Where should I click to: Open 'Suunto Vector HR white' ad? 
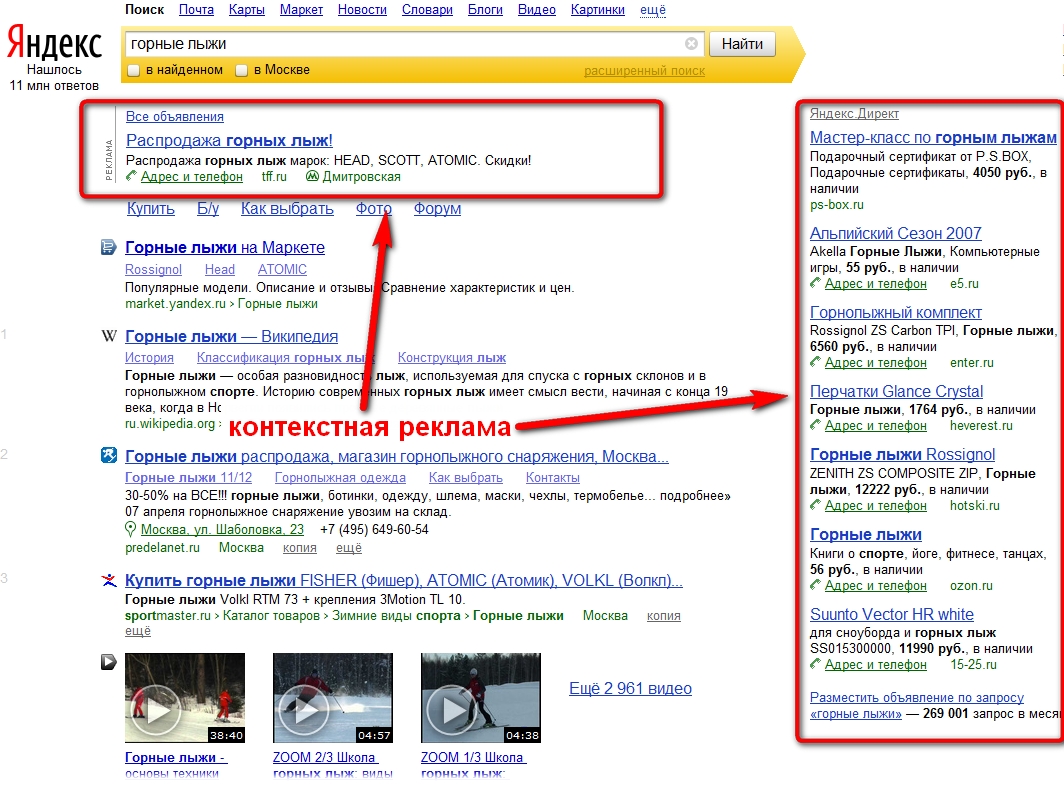[892, 615]
